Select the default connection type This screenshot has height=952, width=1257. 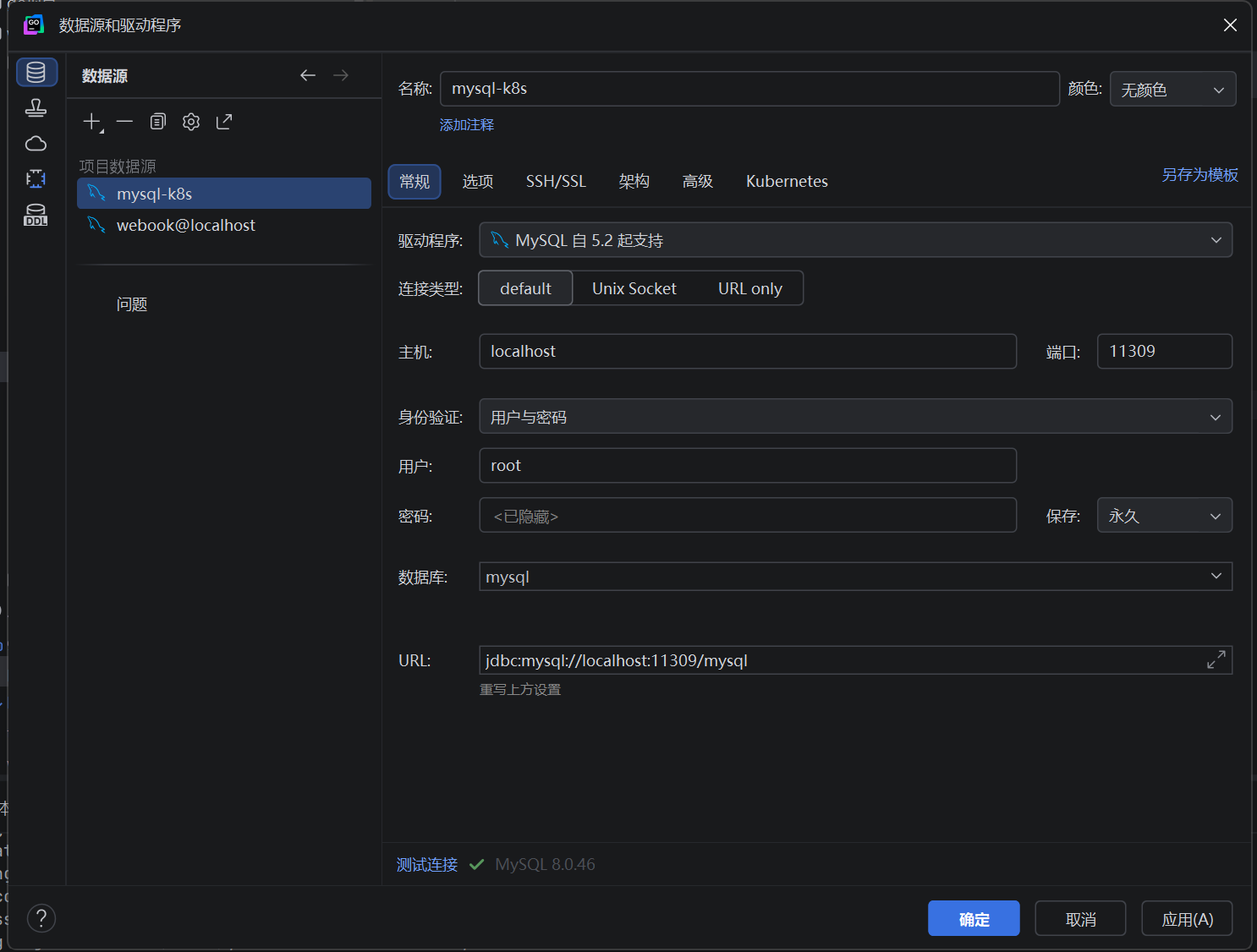pos(525,288)
